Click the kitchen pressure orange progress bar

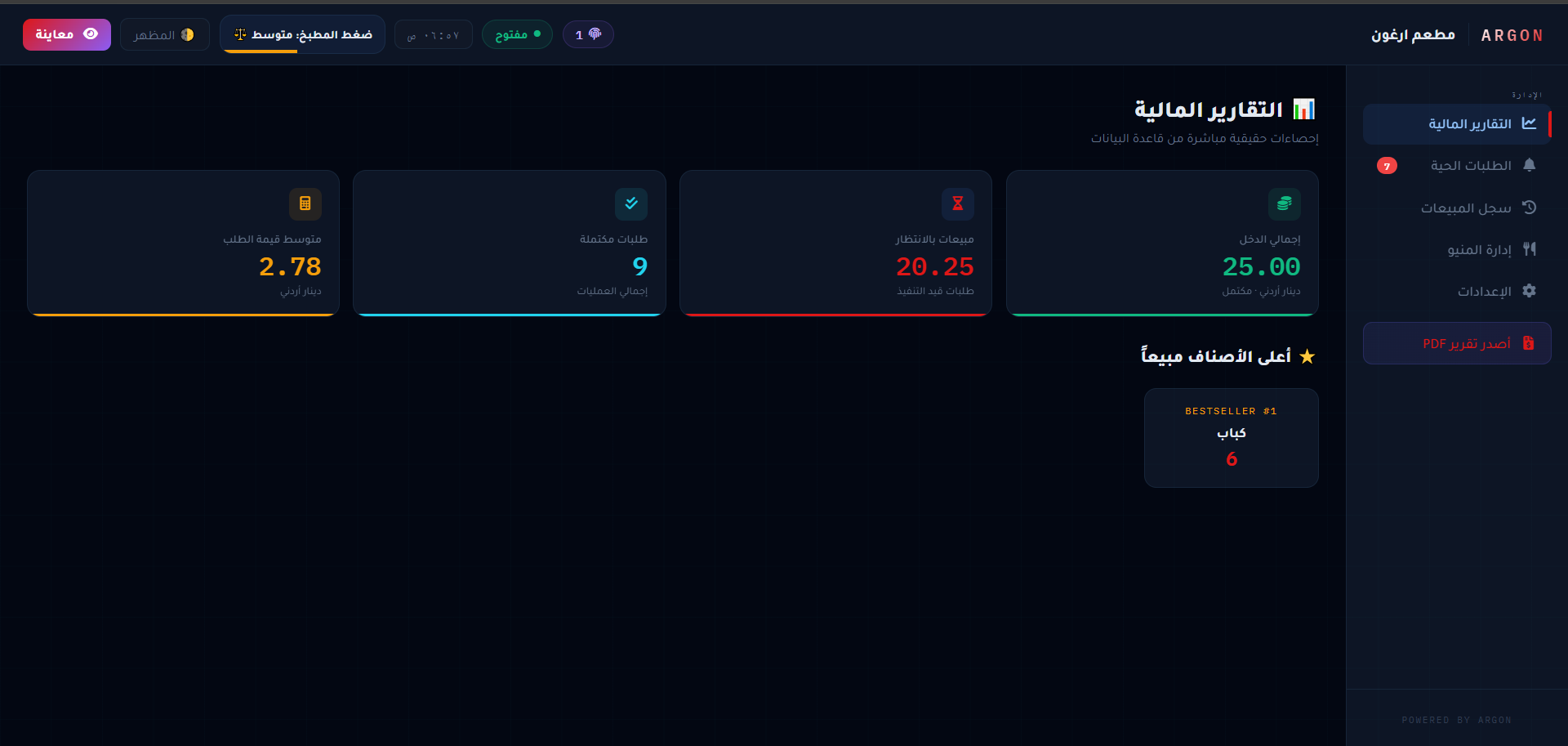[x=261, y=51]
